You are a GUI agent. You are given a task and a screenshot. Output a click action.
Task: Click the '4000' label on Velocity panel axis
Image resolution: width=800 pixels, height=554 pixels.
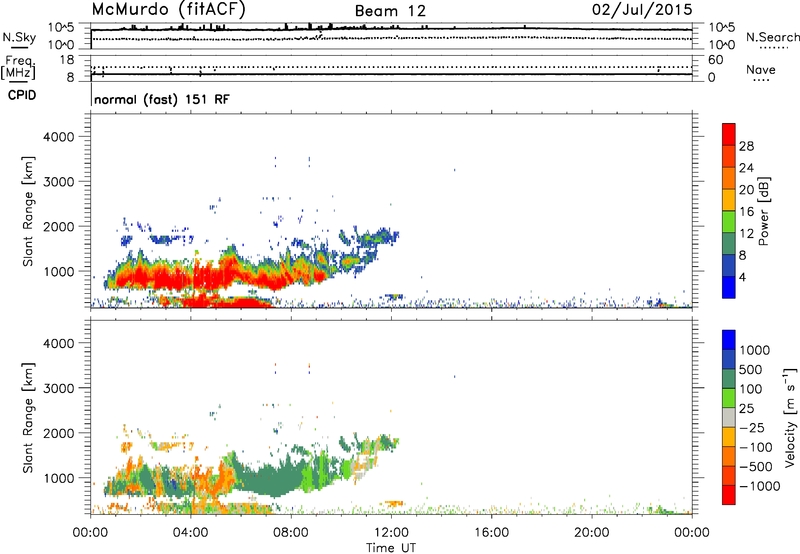click(x=59, y=343)
